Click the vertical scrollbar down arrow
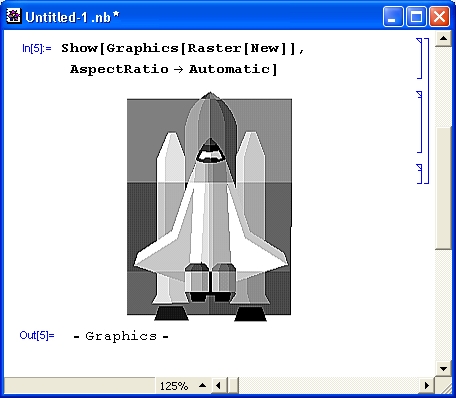The image size is (456, 398). click(x=443, y=368)
